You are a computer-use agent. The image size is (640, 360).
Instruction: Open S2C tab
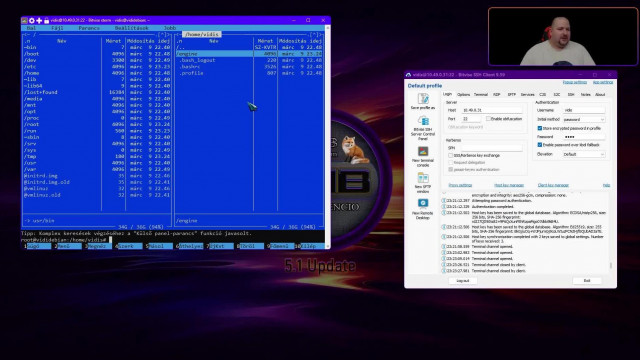[557, 95]
